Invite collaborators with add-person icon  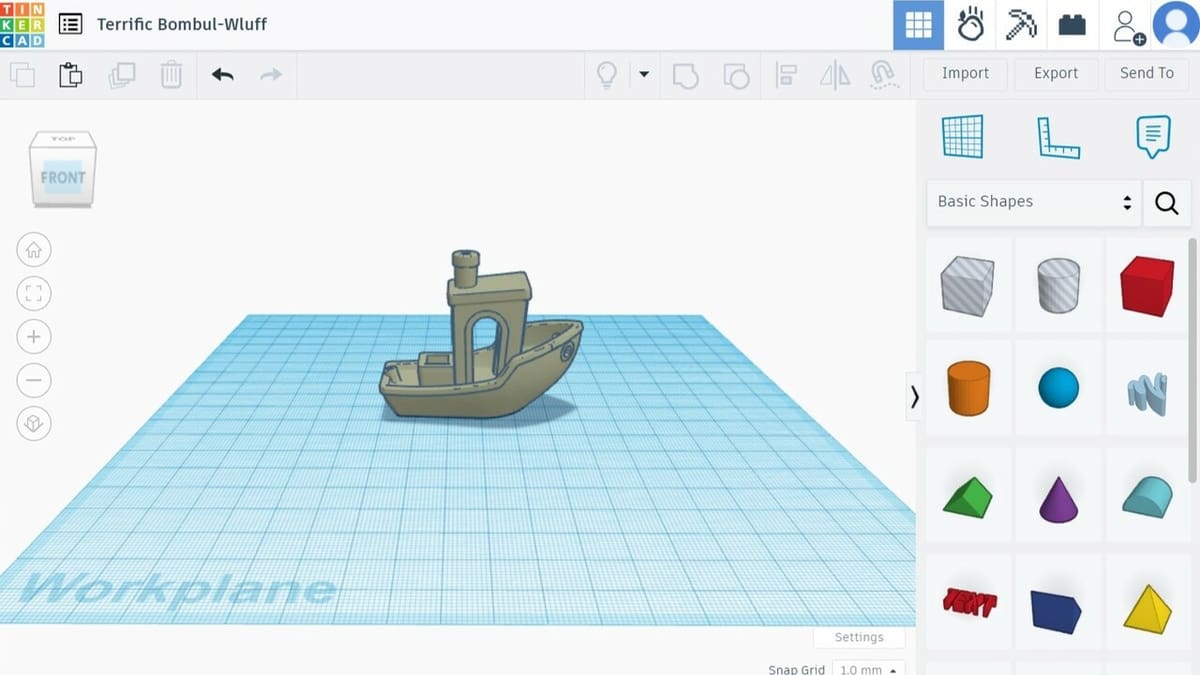pos(1128,26)
